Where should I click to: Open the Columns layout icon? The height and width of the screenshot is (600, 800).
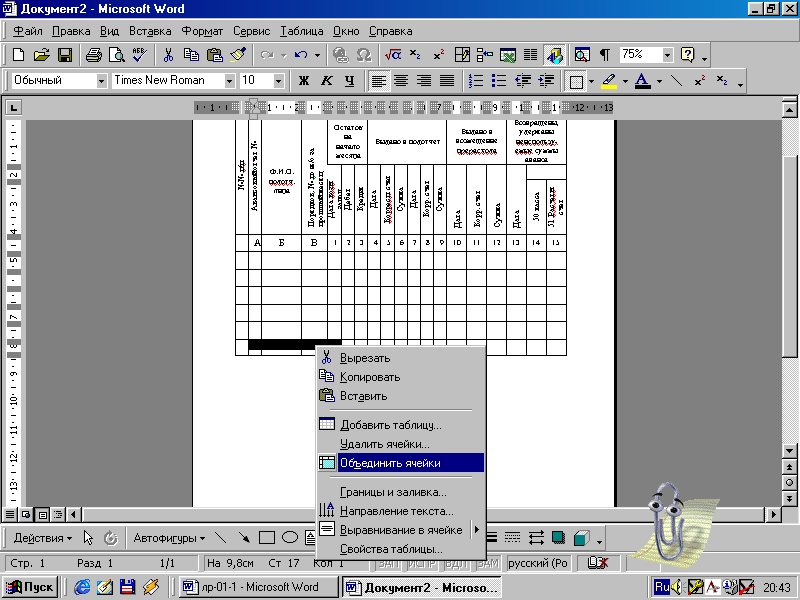coord(531,55)
